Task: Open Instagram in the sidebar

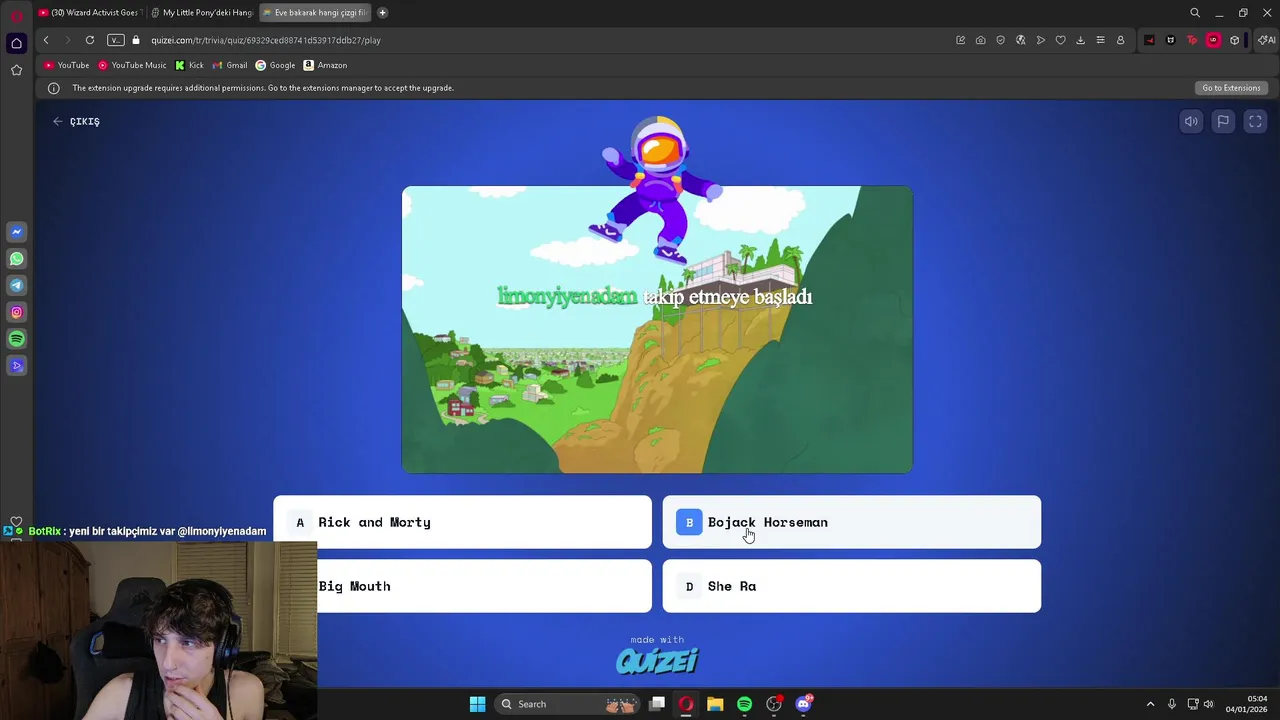Action: tap(16, 312)
